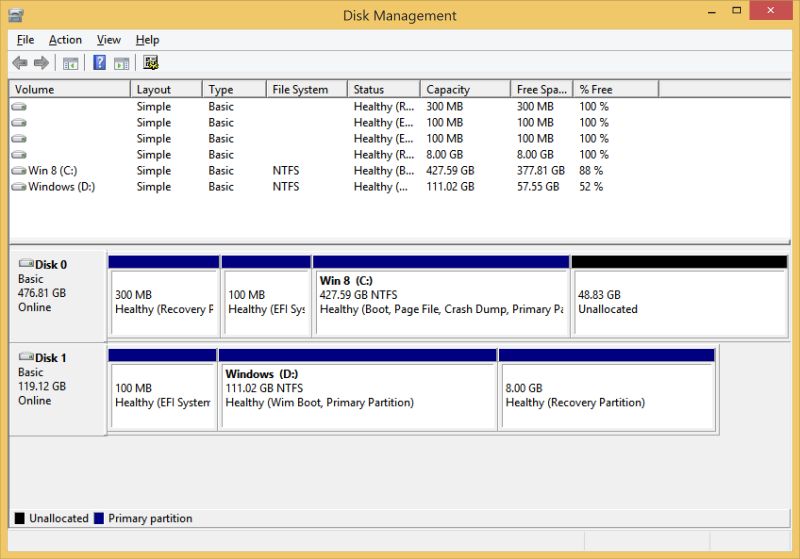Viewport: 800px width, 559px height.
Task: Maximize the Disk Management window
Action: coord(736,11)
